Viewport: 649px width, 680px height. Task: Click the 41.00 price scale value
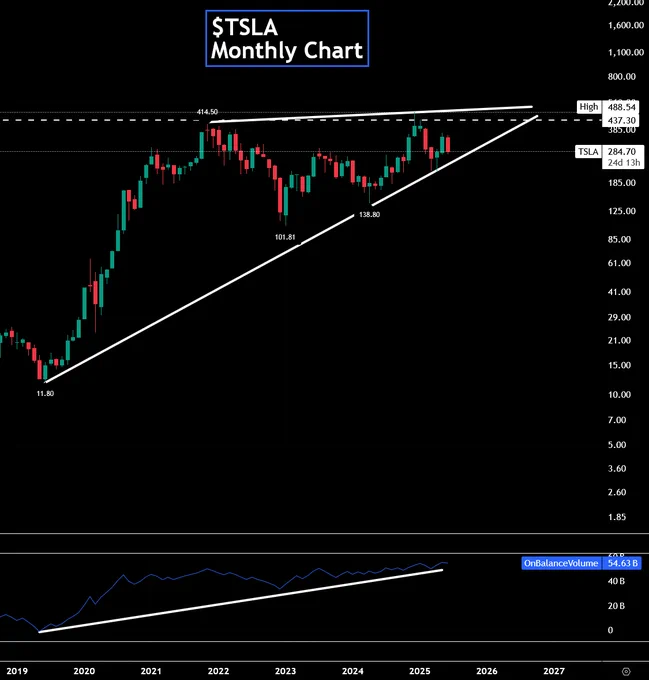point(619,292)
